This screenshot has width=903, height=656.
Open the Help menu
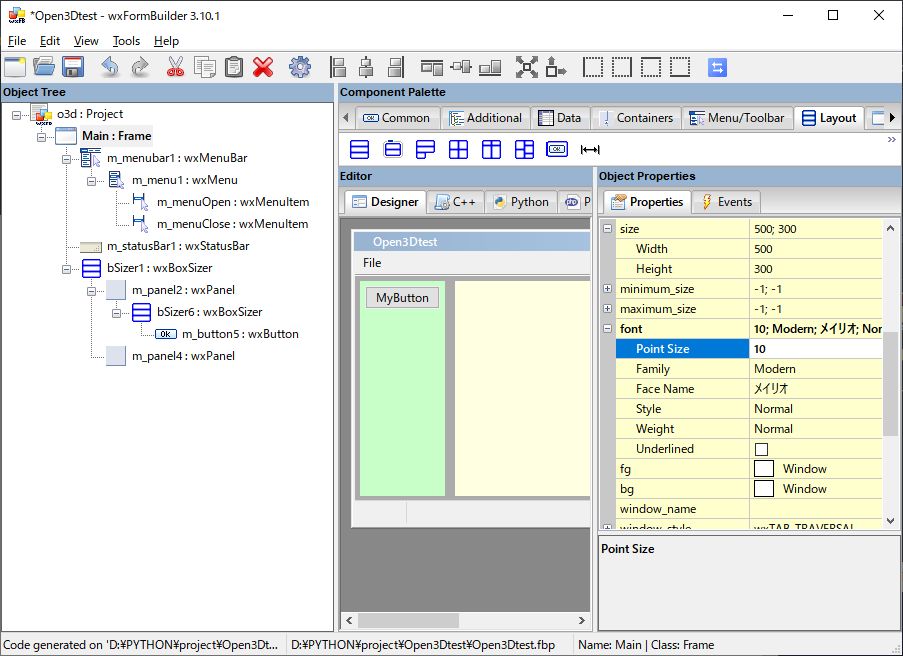point(166,41)
